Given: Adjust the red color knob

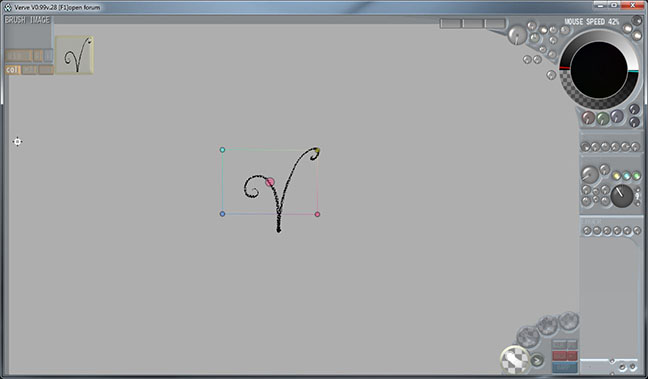Looking at the screenshot, I should pos(588,118).
